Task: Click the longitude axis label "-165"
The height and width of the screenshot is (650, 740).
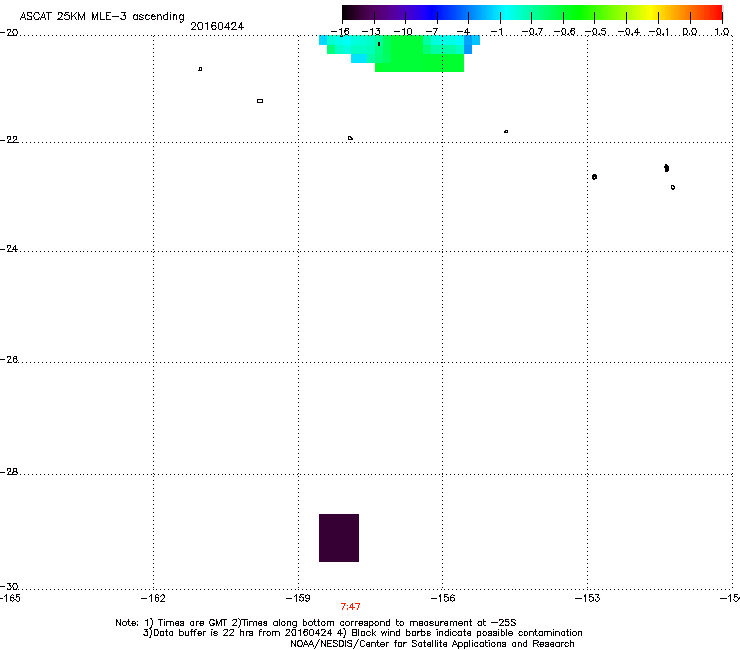Action: click(10, 599)
